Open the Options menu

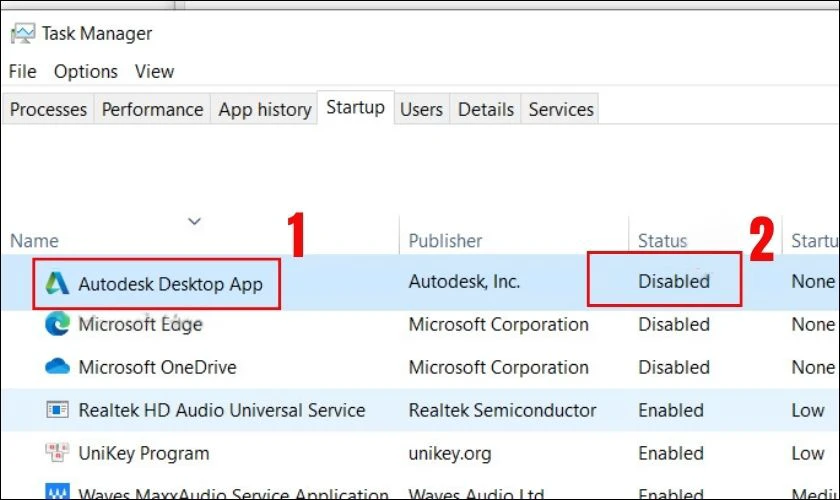85,71
